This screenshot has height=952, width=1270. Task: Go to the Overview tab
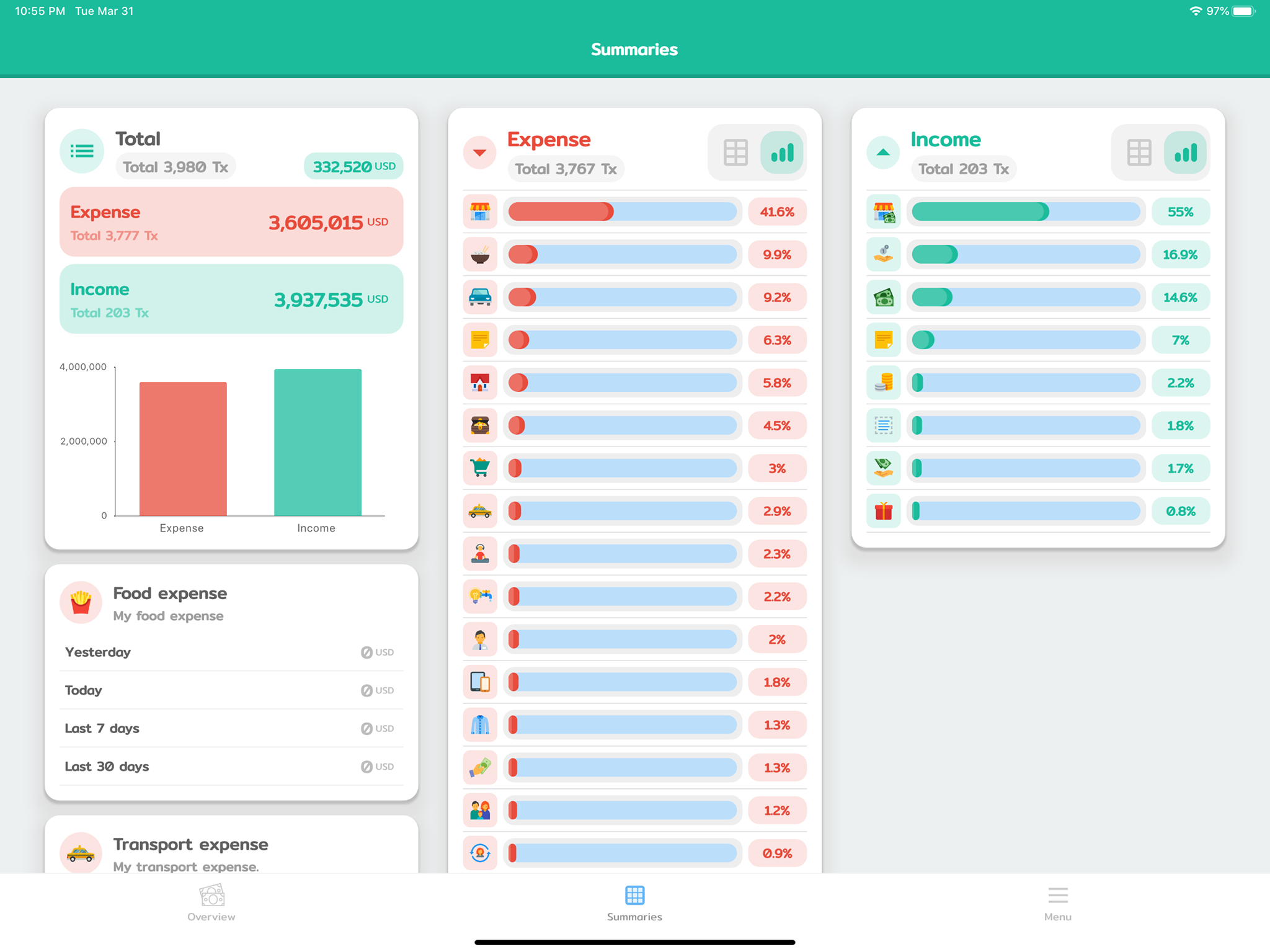click(211, 903)
